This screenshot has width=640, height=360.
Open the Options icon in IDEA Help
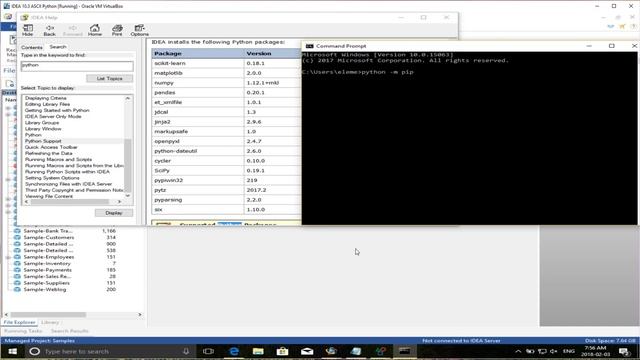pyautogui.click(x=140, y=30)
